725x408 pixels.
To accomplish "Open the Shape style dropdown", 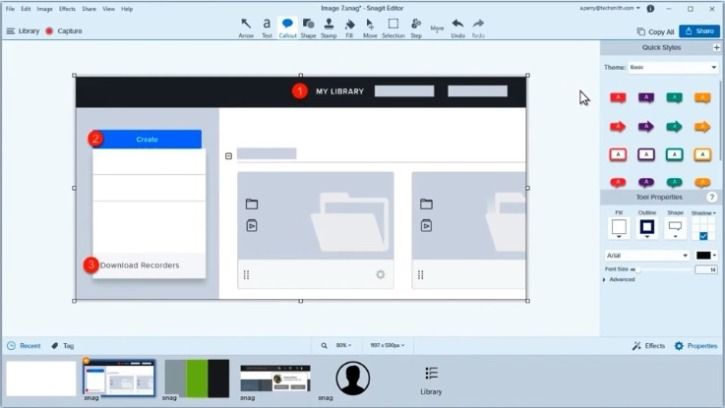I will coord(675,228).
